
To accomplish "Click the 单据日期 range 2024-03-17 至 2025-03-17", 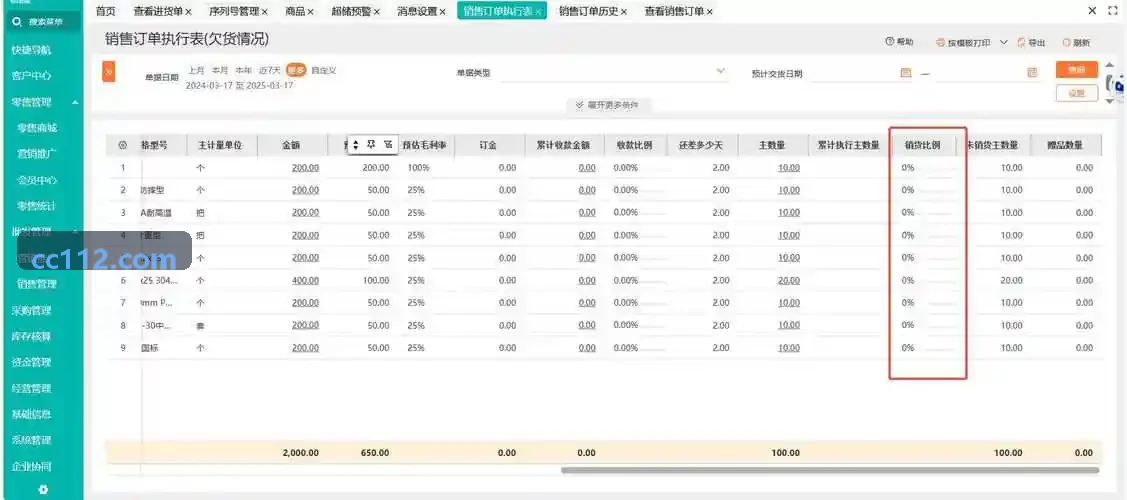I will (239, 85).
